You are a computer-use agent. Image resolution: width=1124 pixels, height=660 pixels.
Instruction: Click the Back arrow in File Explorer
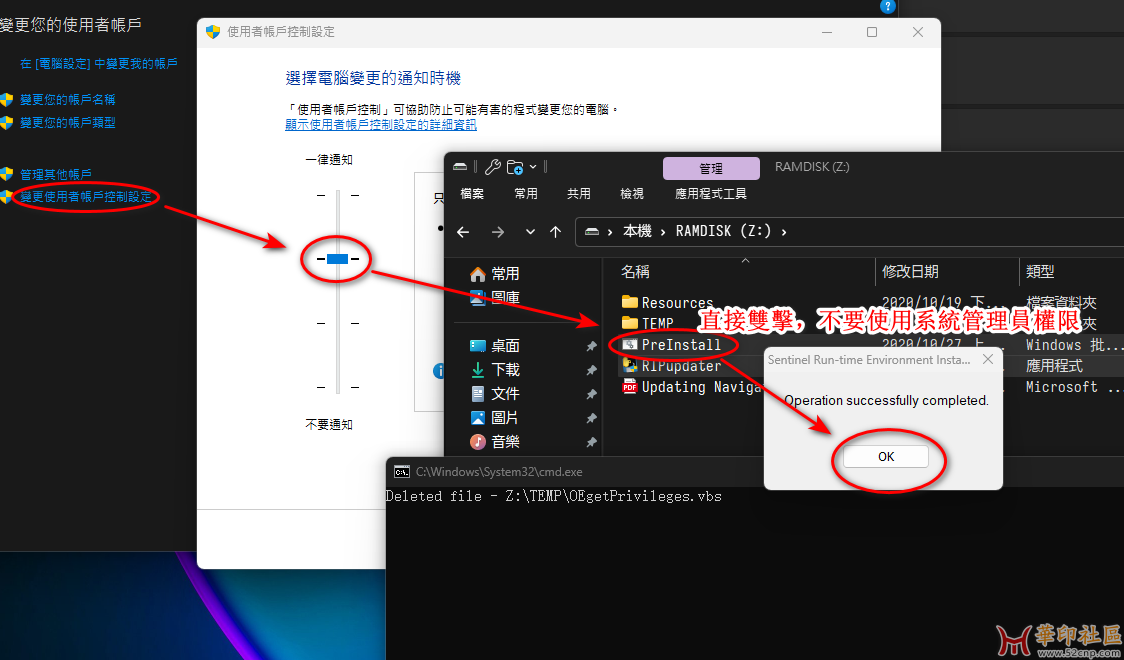(x=463, y=232)
